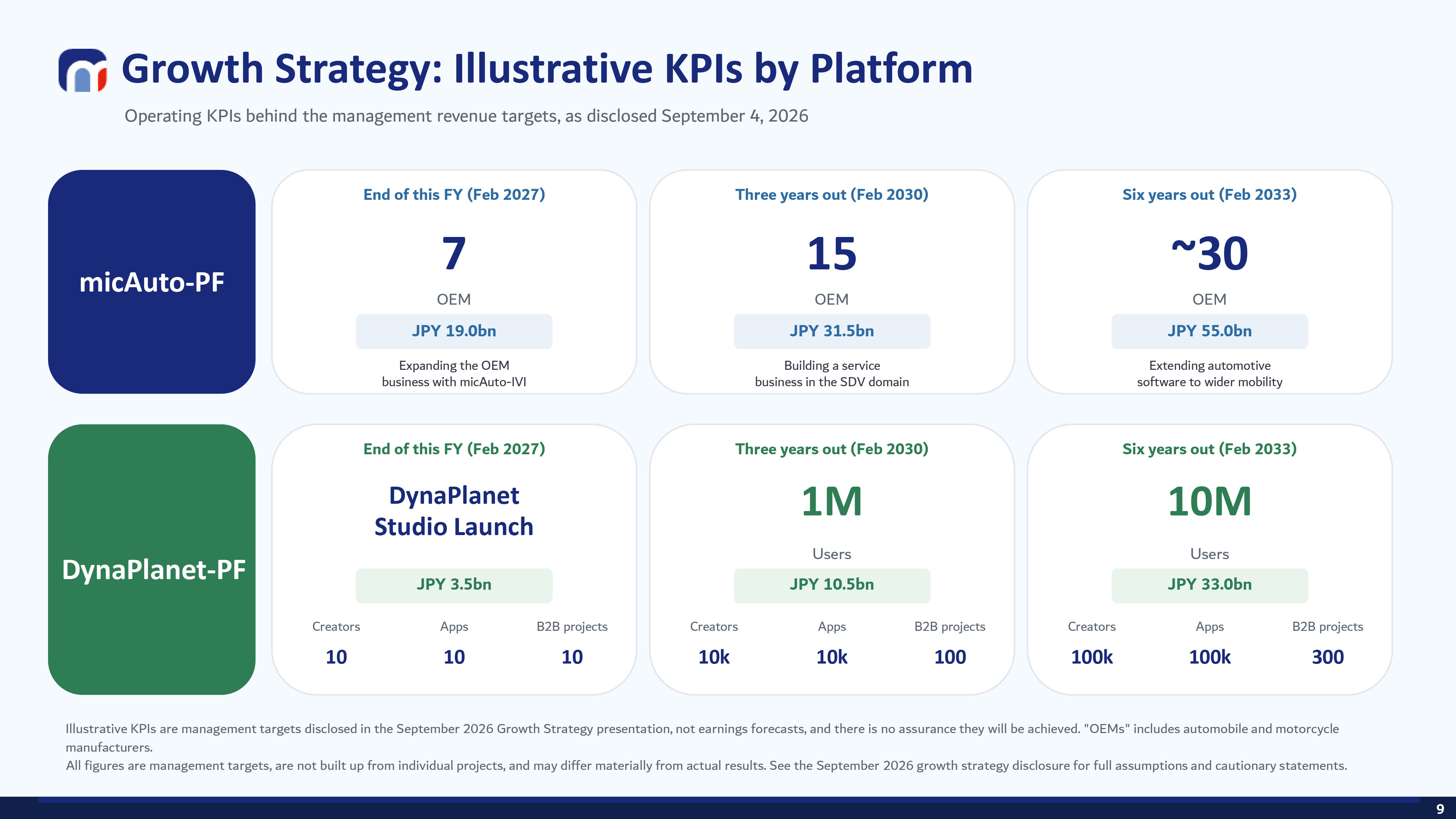Click the blue Six years out (Feb 2033) header
This screenshot has width=1456, height=819.
pyautogui.click(x=1210, y=194)
